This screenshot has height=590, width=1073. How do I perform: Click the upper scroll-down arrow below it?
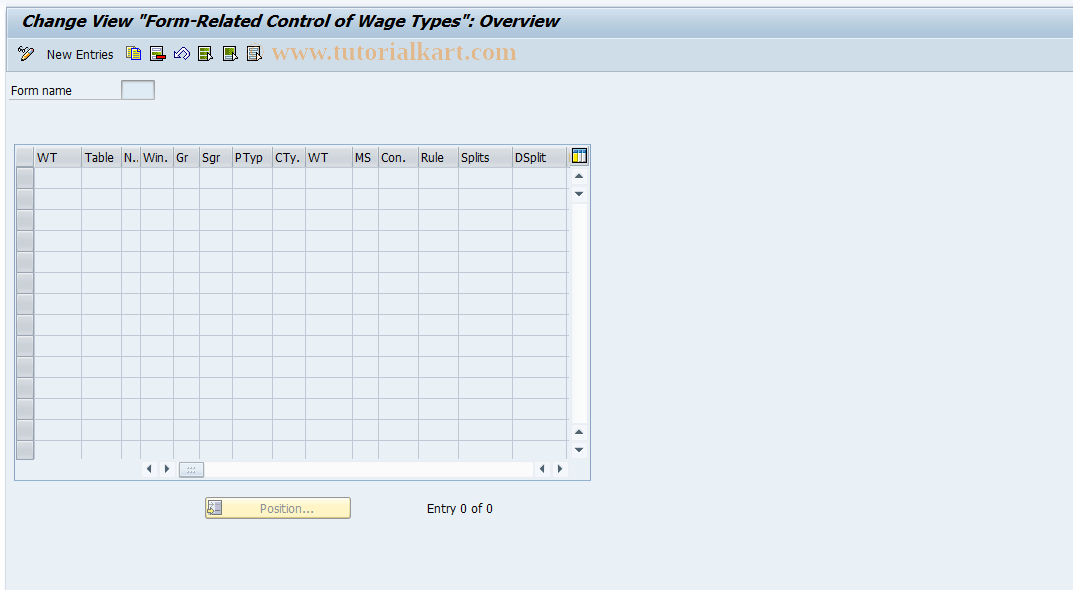click(579, 194)
